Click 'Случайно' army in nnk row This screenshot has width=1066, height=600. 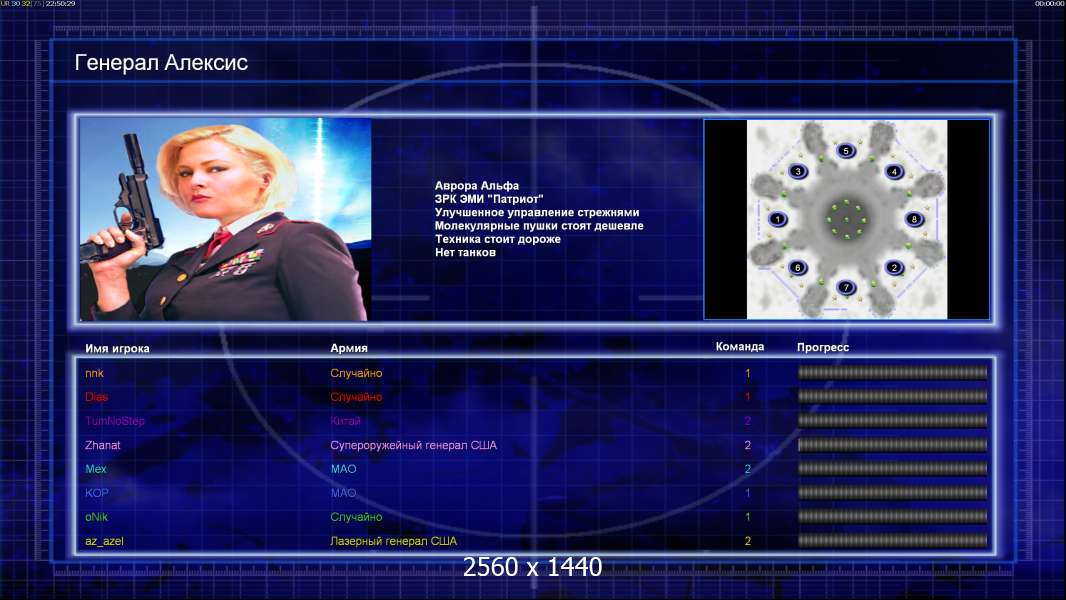click(356, 373)
